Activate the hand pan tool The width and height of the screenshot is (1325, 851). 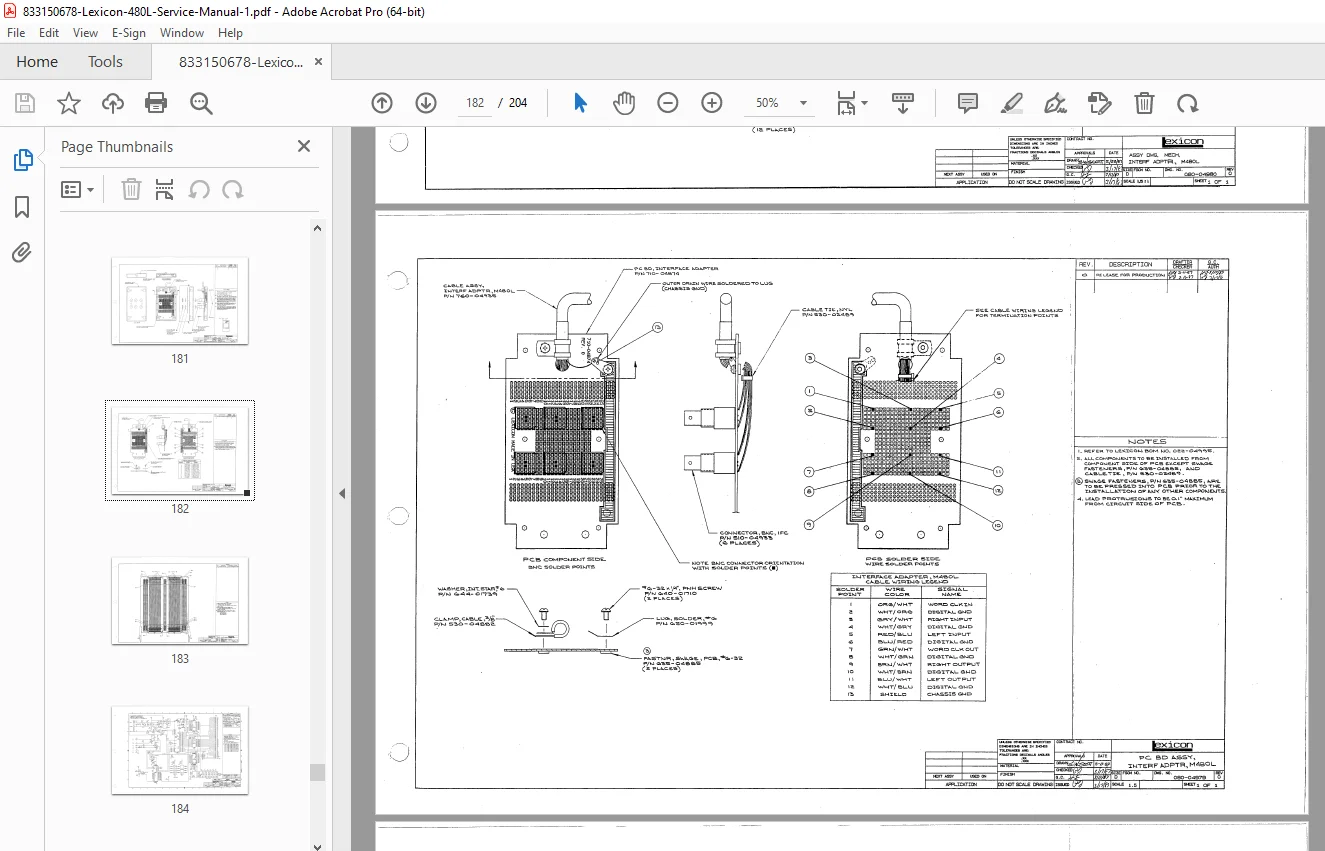click(624, 103)
